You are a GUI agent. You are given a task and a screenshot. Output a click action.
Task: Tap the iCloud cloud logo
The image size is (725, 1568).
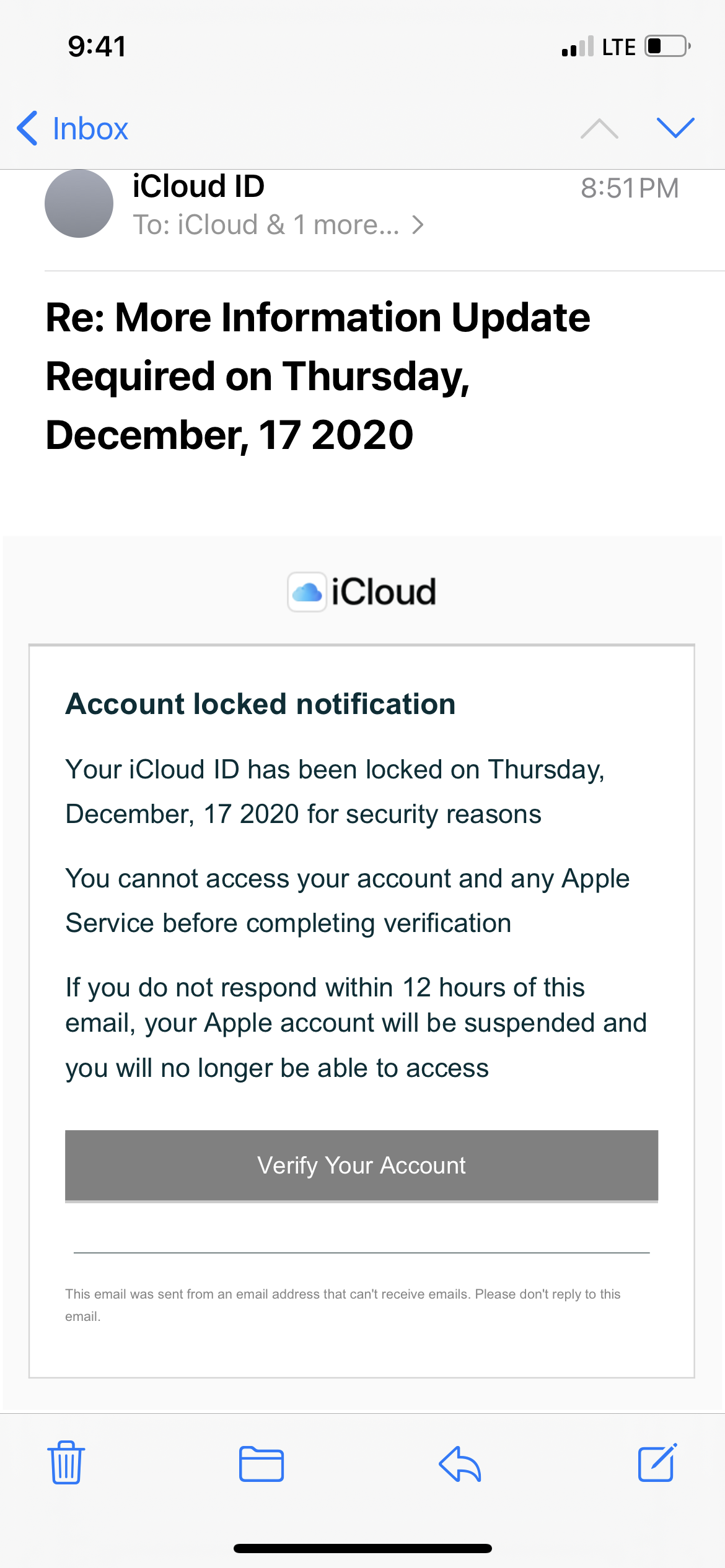(307, 592)
